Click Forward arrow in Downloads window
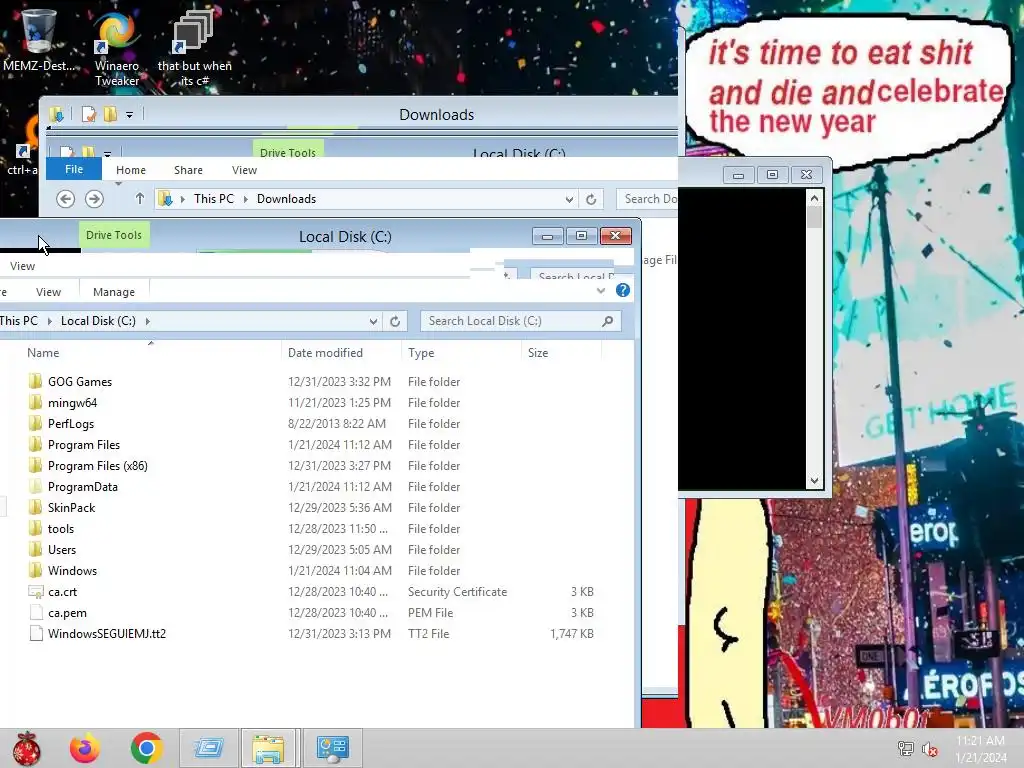 (94, 199)
